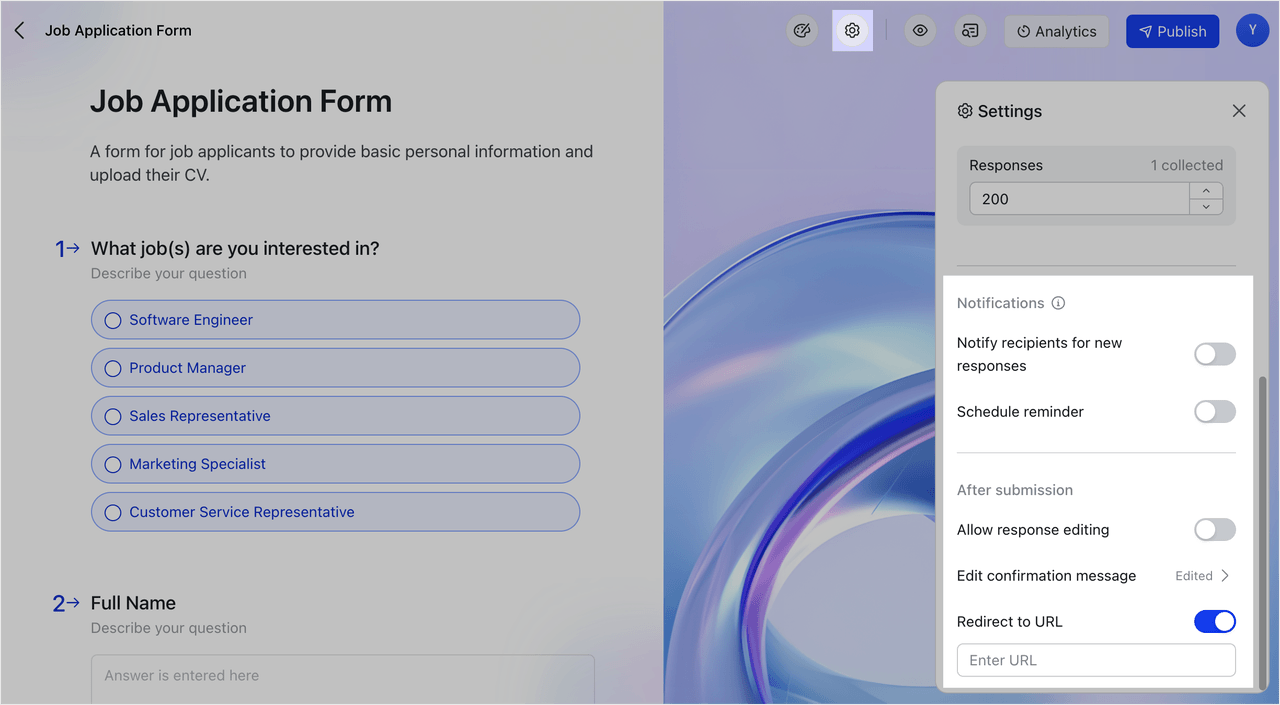Open Analytics from the top toolbar

coord(1056,31)
